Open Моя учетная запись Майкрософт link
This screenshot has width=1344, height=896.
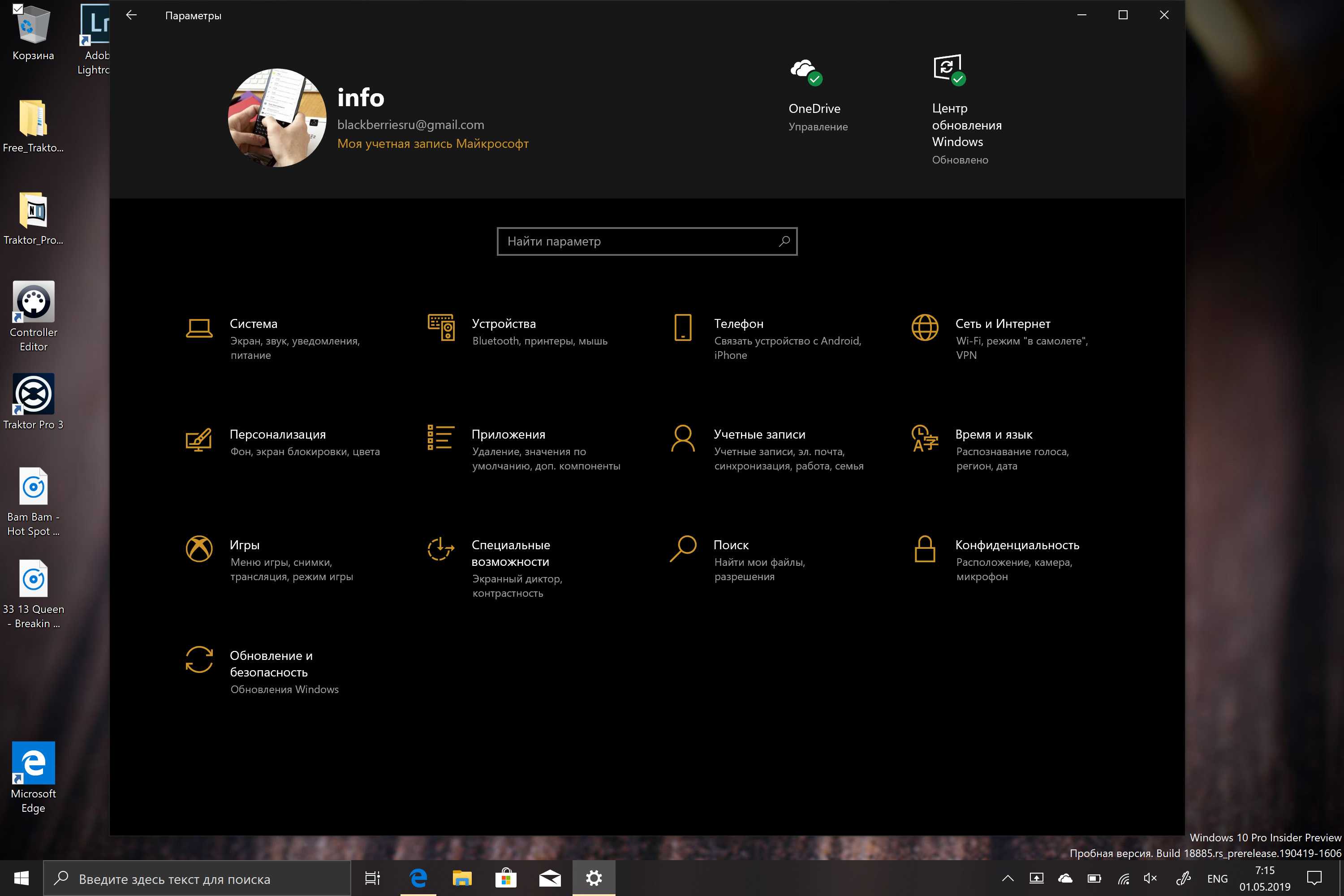click(433, 143)
